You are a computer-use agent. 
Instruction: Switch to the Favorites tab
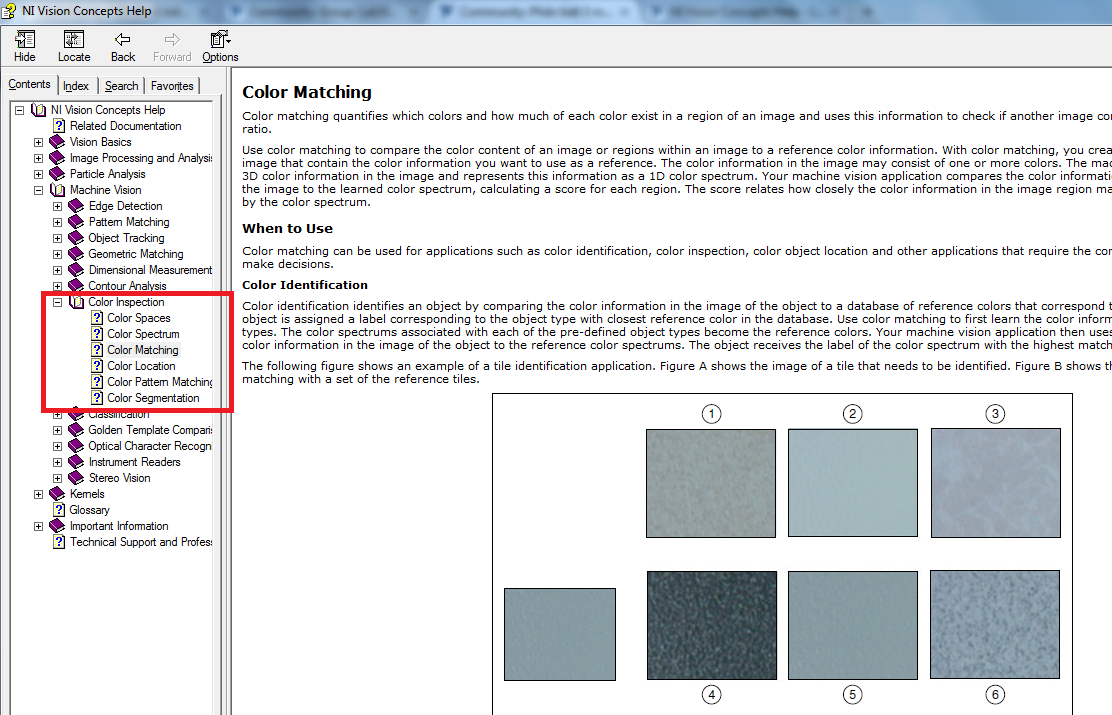tap(172, 86)
